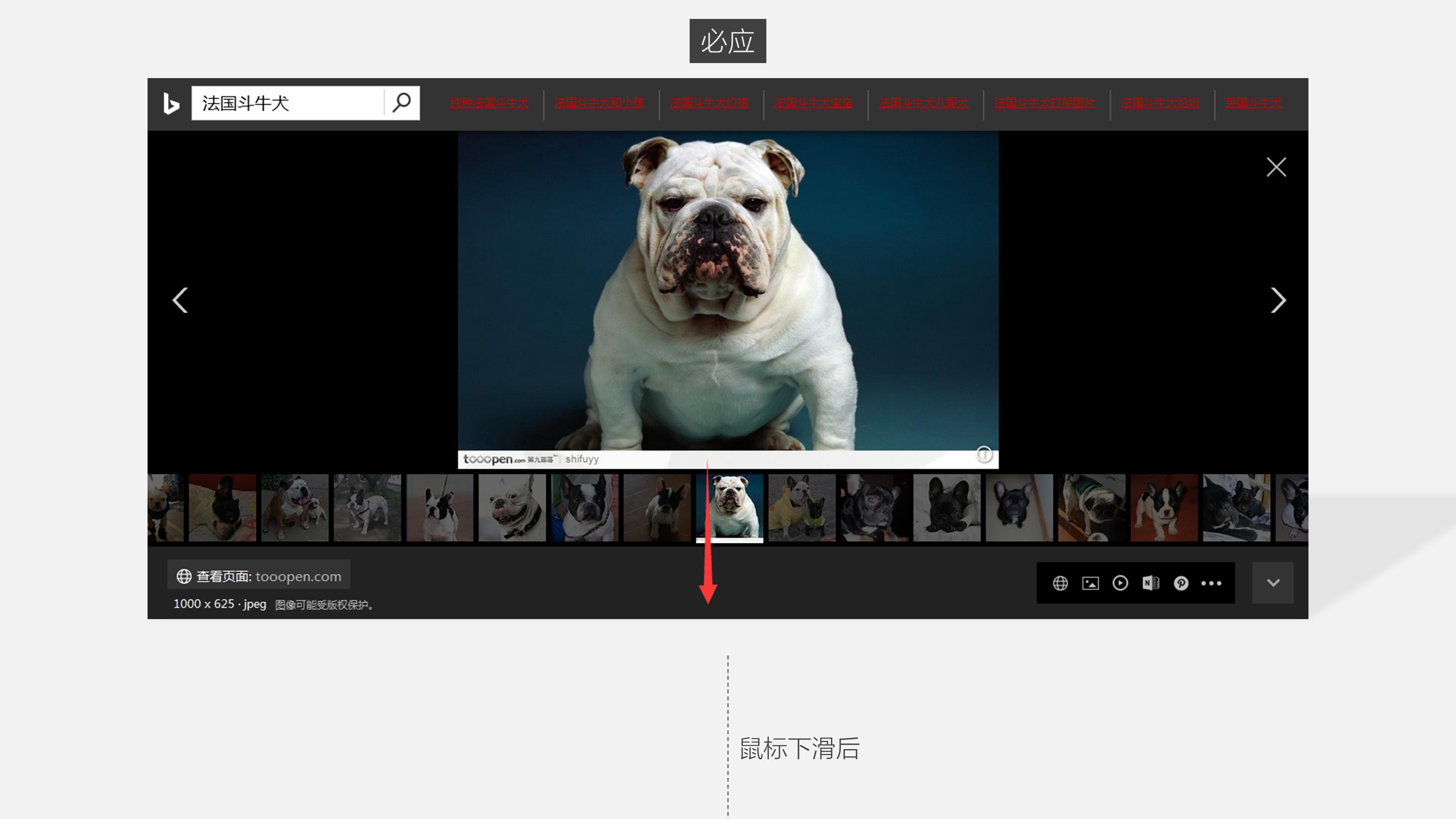
Task: Click the view-image picture icon
Action: [x=1091, y=583]
